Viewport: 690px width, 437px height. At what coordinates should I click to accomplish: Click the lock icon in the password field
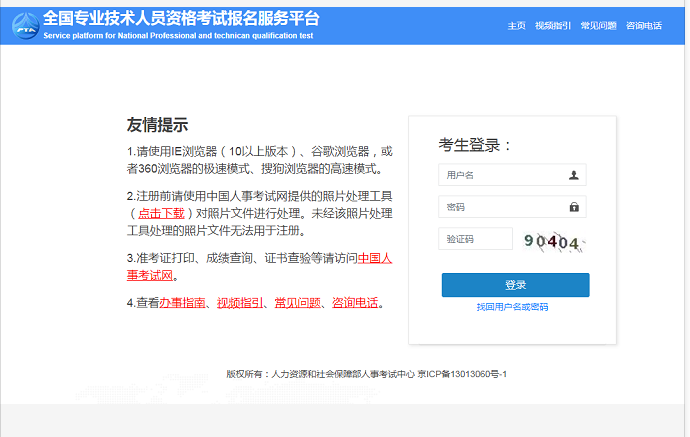tap(574, 207)
